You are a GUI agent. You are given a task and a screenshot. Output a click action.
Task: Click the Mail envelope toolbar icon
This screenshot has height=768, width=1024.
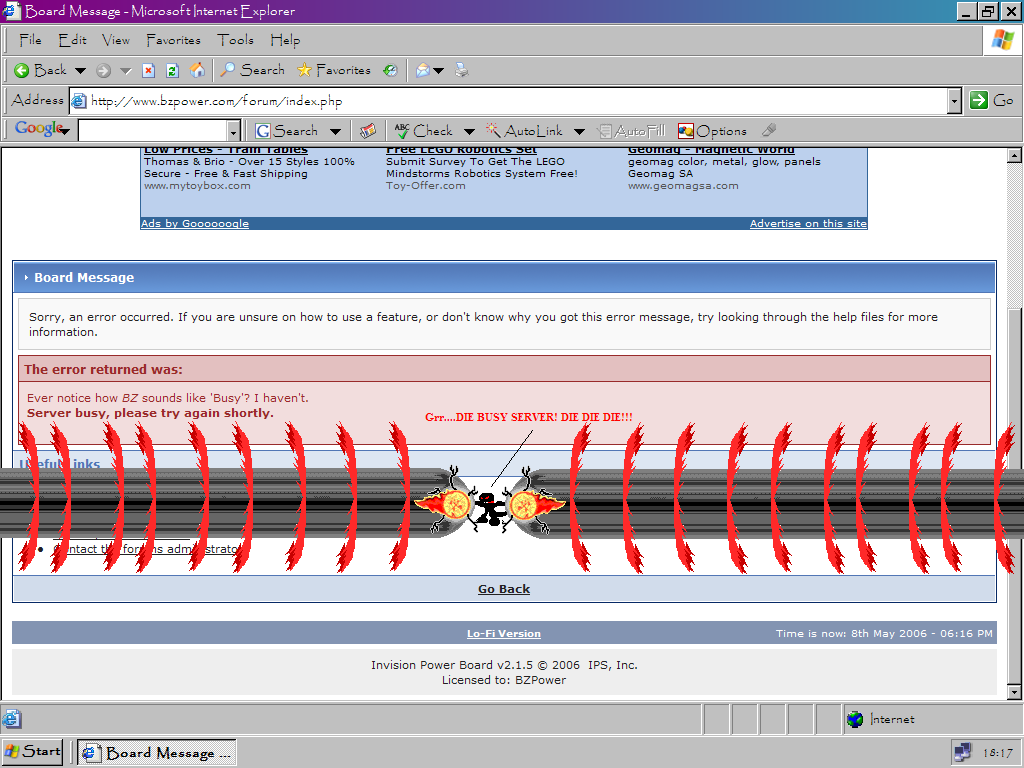point(423,70)
